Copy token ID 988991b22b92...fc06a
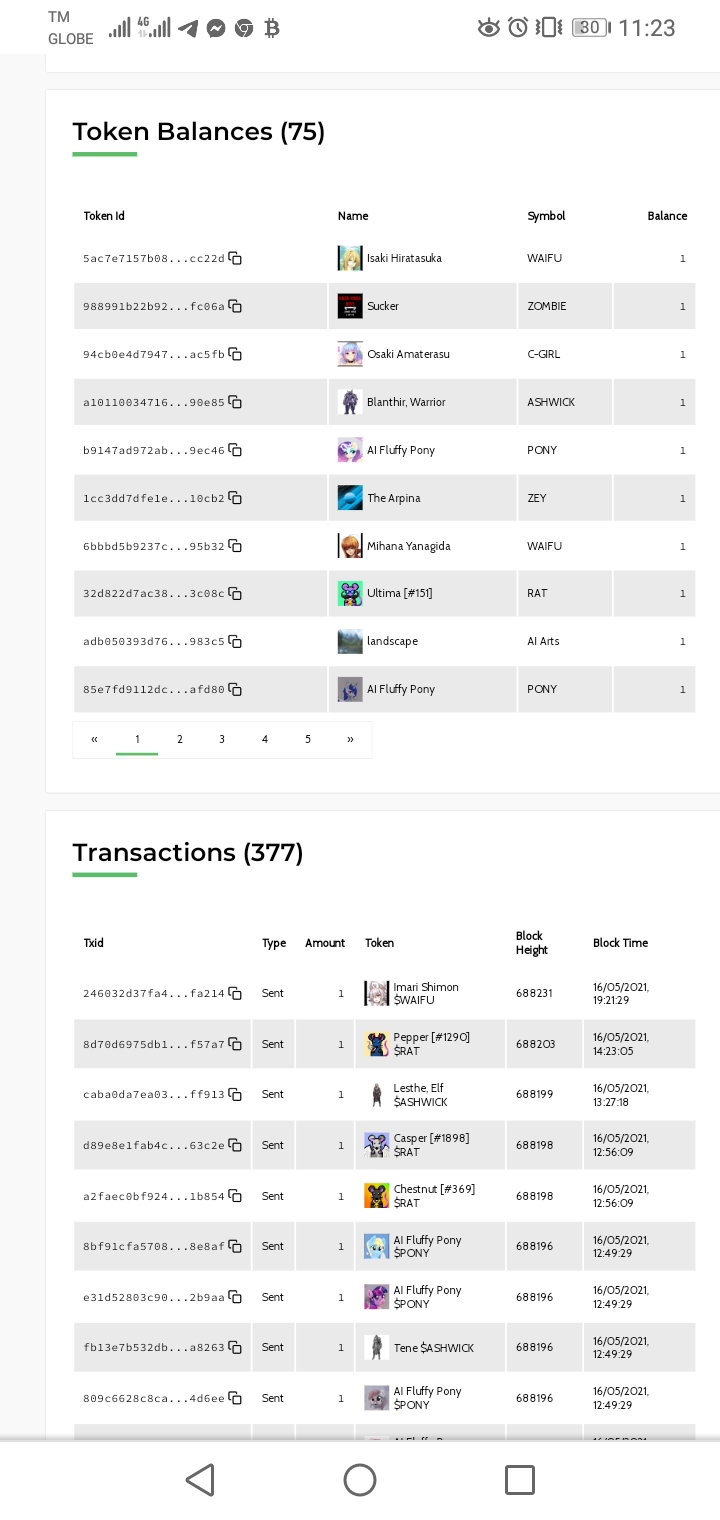Screen dimensions: 720x1520 point(235,306)
